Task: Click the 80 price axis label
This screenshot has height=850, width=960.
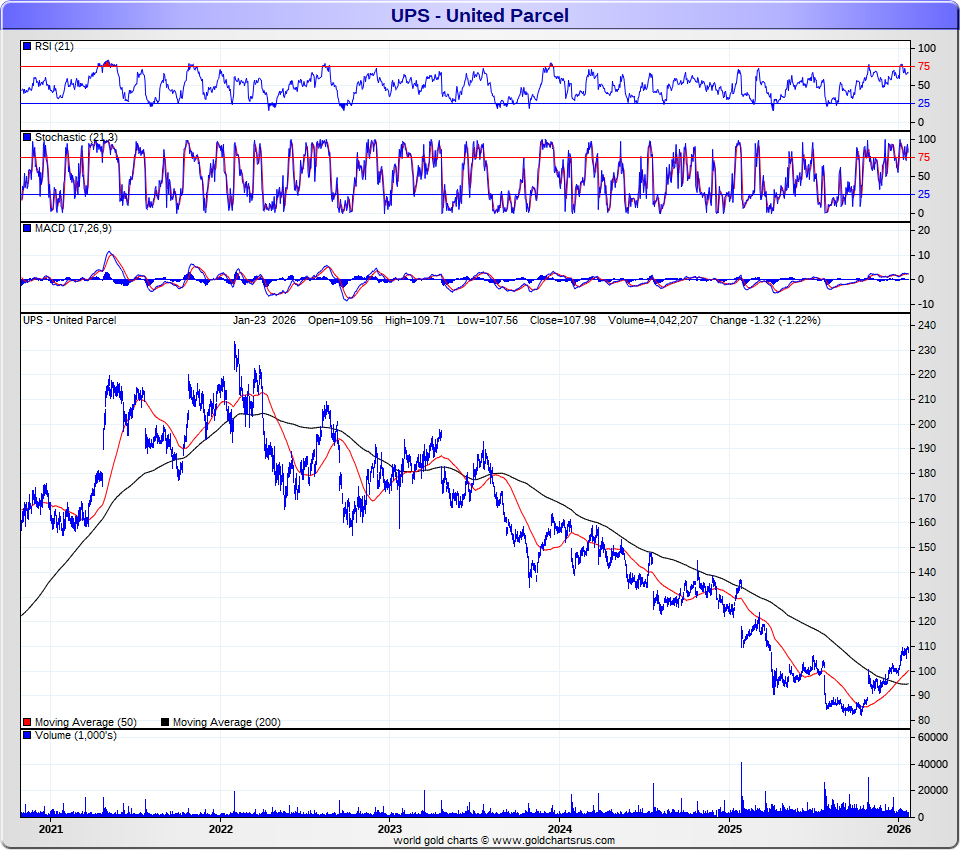Action: 924,720
